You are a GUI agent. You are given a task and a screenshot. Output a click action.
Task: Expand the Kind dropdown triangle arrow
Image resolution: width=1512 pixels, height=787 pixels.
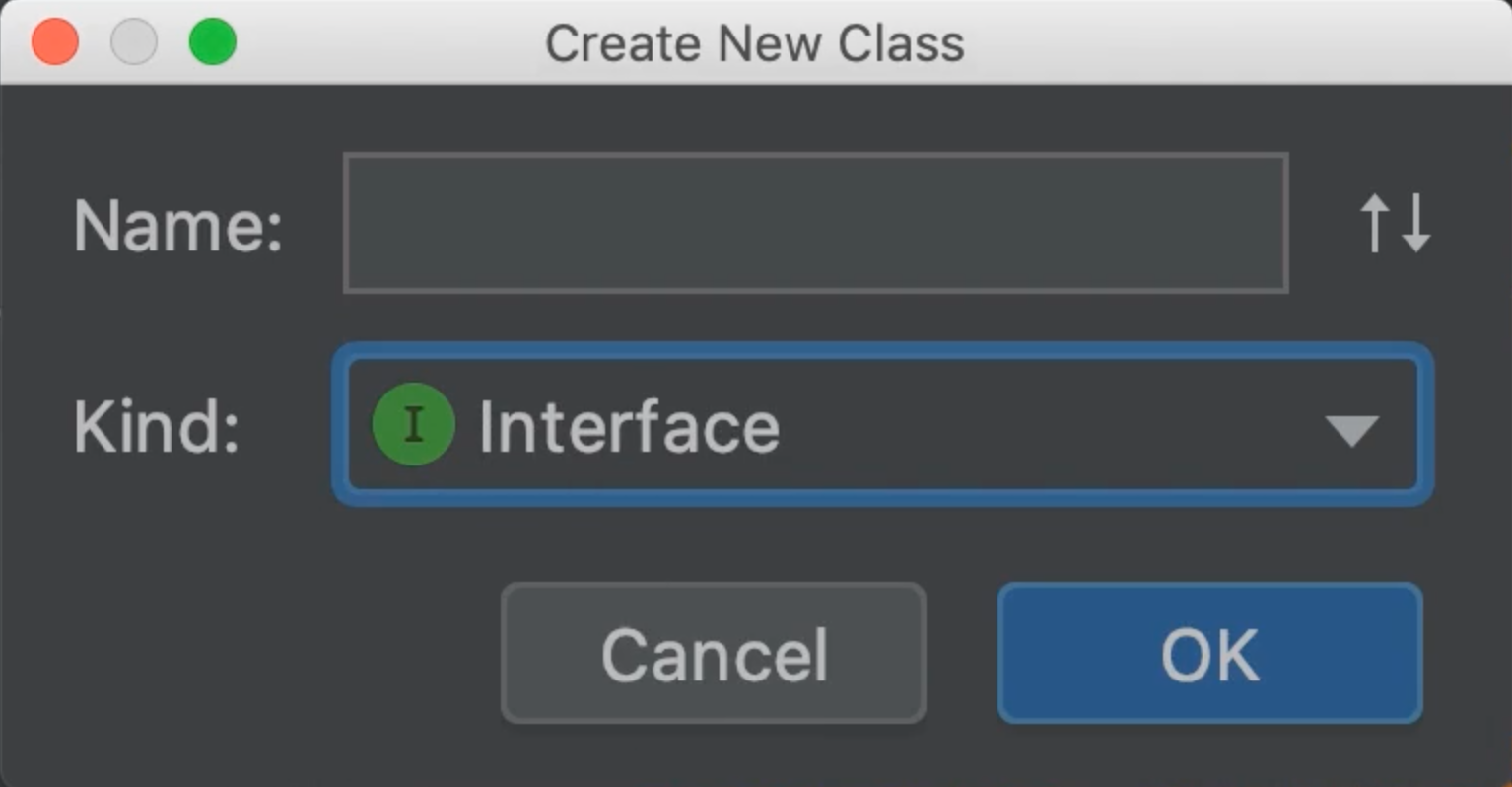[1350, 429]
